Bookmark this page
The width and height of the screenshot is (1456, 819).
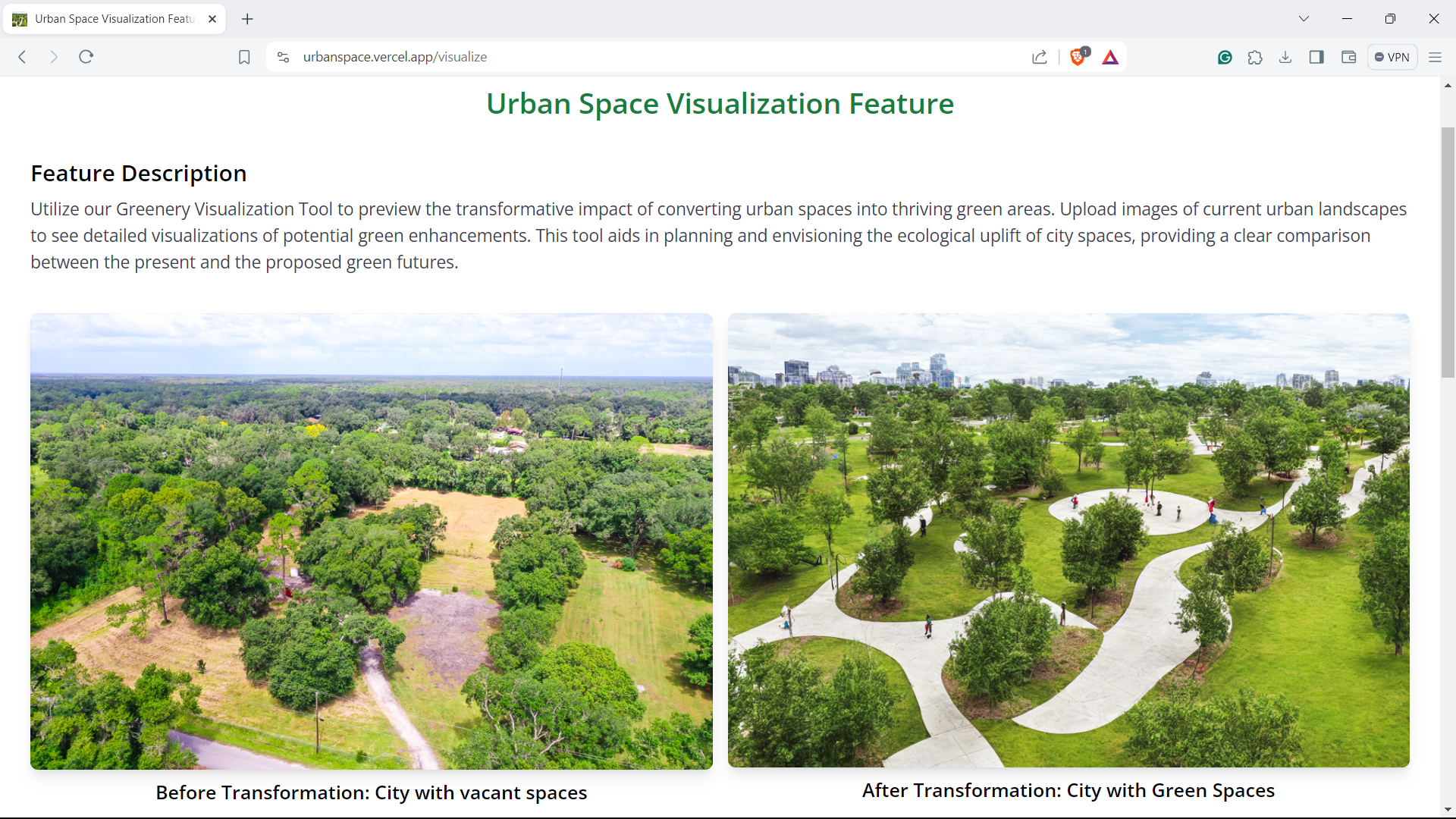pos(244,57)
